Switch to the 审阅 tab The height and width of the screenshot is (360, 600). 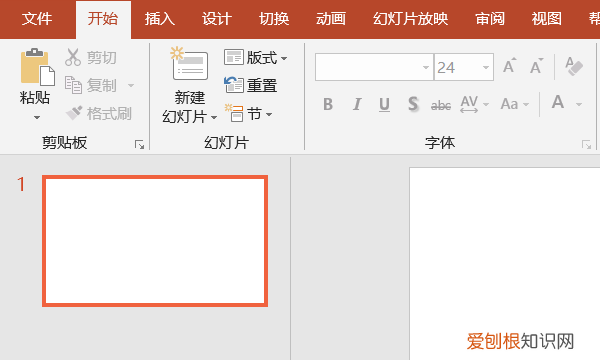(490, 19)
